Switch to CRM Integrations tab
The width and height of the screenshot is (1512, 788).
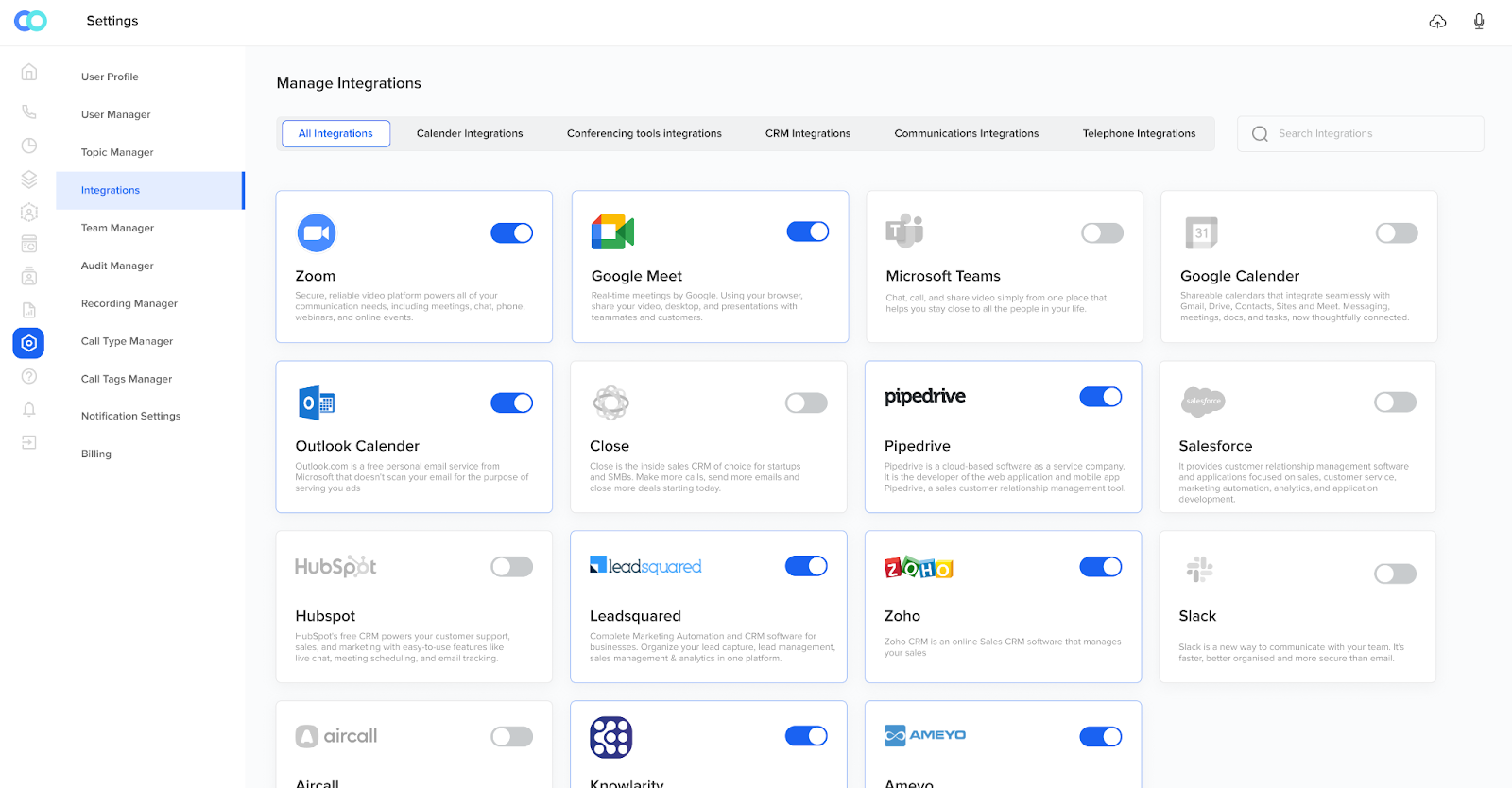(808, 134)
